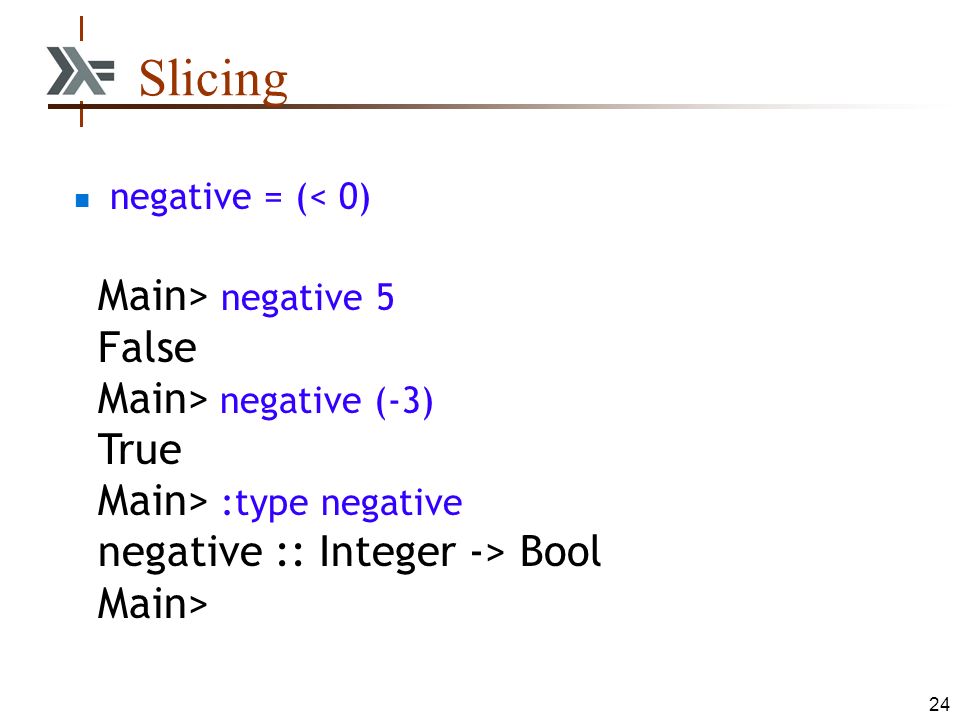The width and height of the screenshot is (960, 720).
Task: Click the negative = (< 0) definition
Action: pos(240,198)
